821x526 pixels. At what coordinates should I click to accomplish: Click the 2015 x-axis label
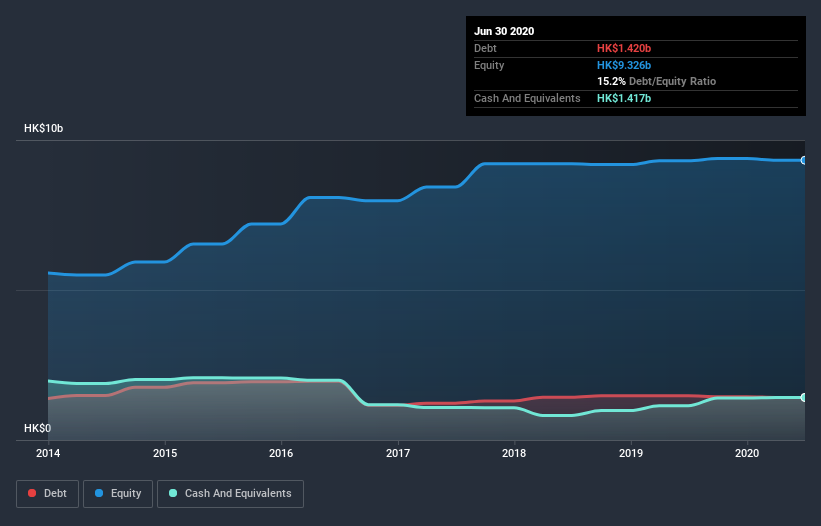tap(165, 453)
